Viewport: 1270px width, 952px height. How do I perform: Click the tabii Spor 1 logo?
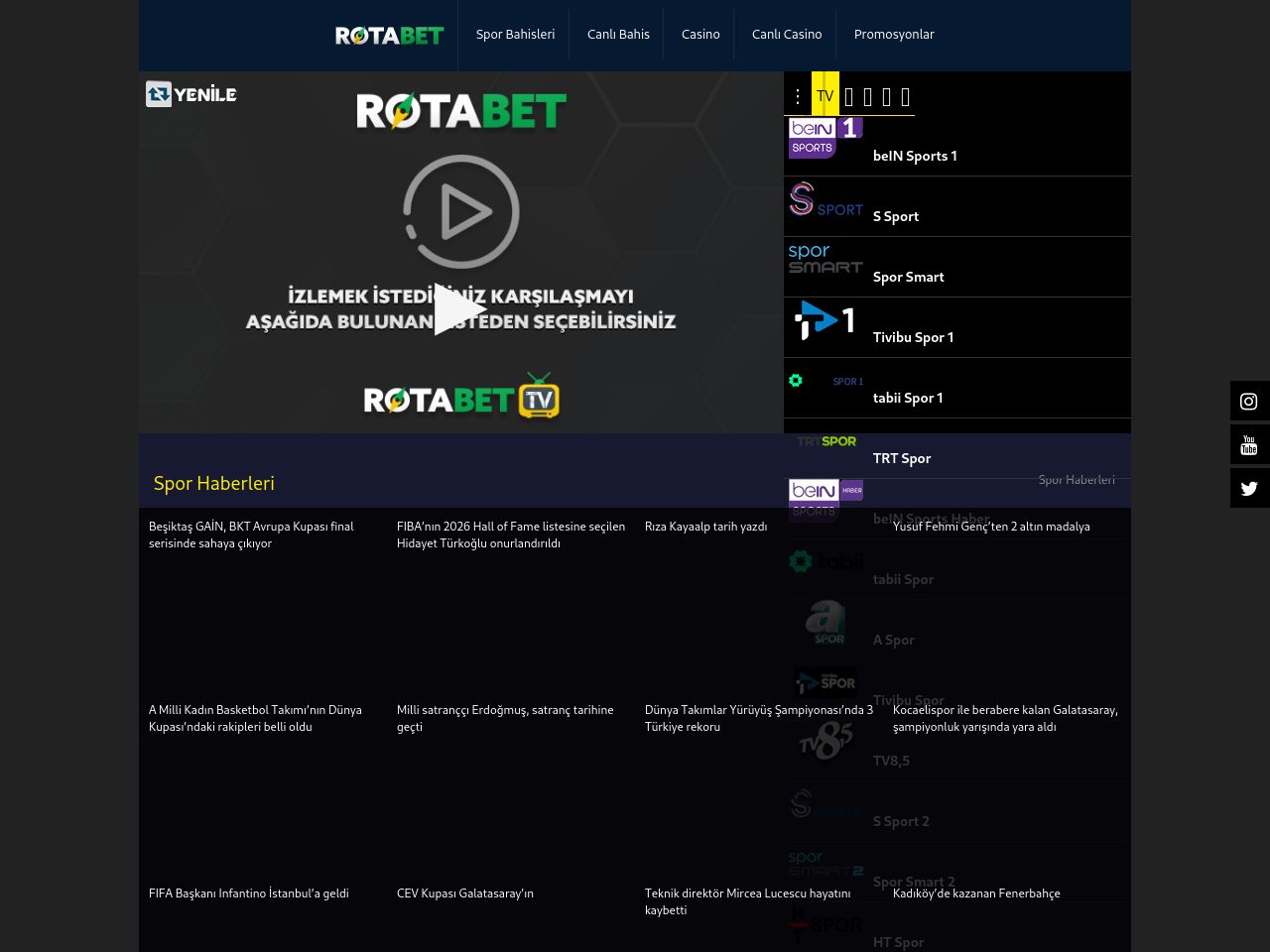coord(825,381)
